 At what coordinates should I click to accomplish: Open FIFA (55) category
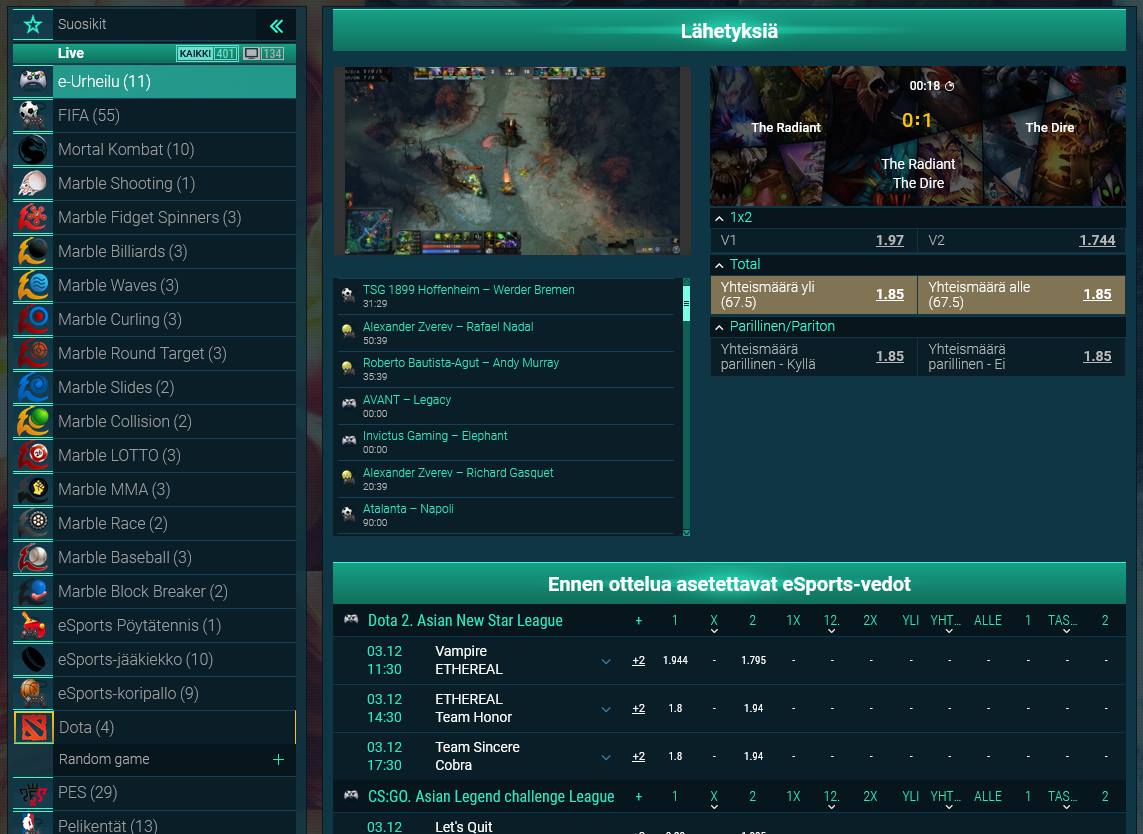(155, 115)
